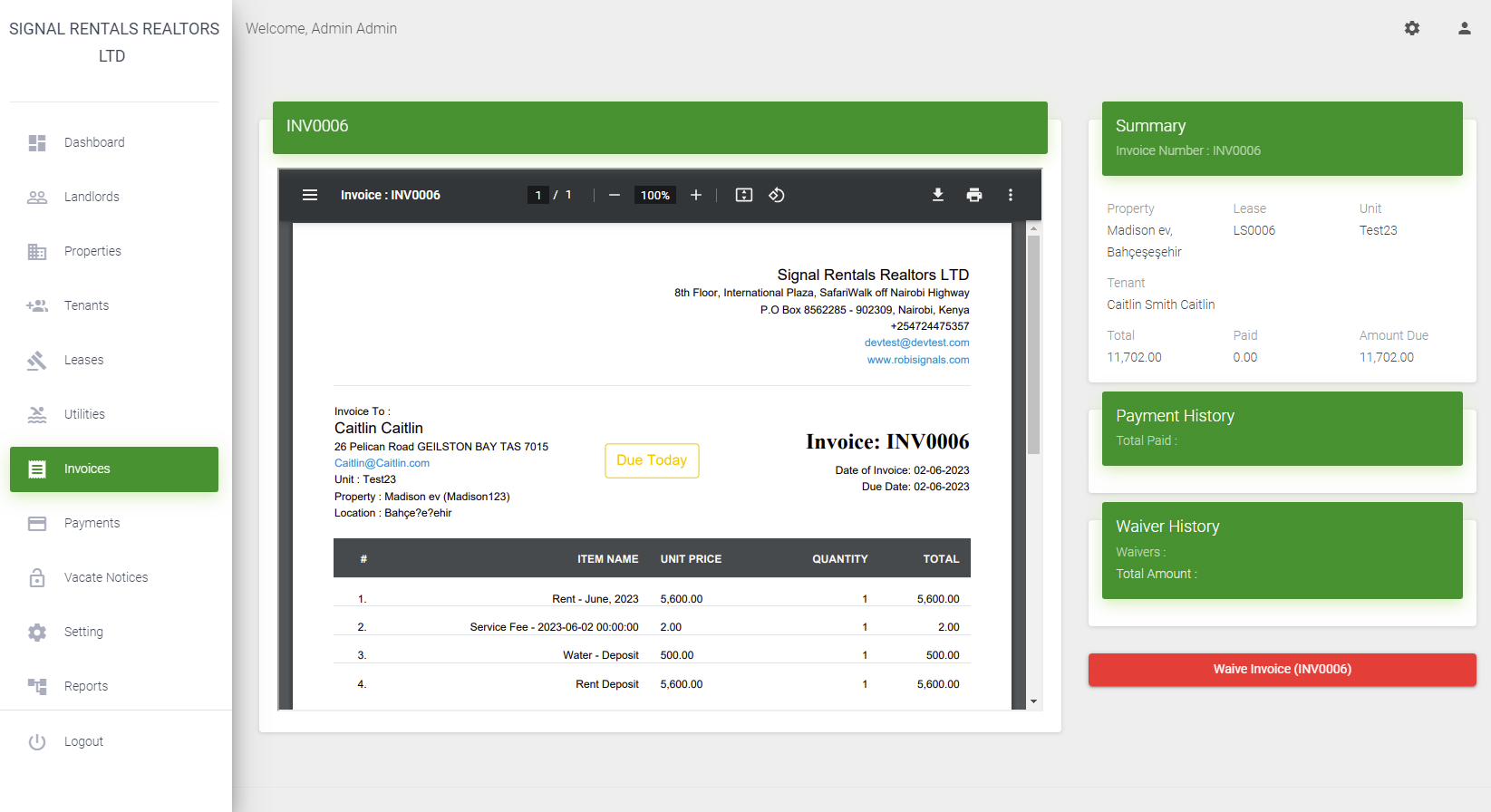Download the invoice PDF

click(x=938, y=195)
